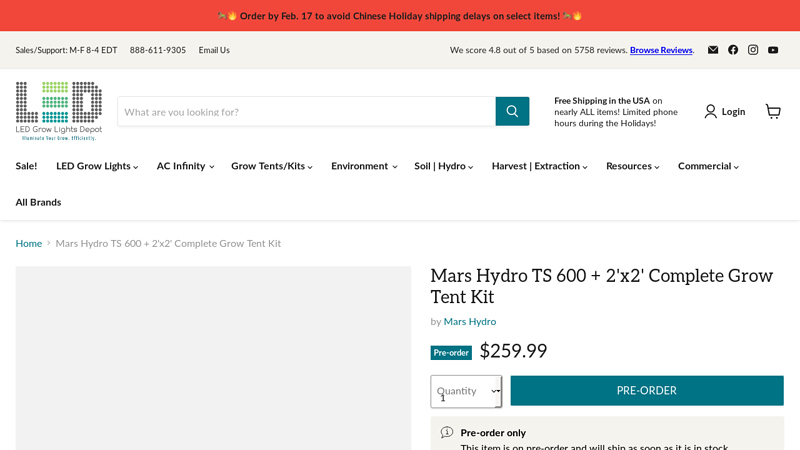The image size is (800, 450).
Task: Click the Mars Hydro brand link
Action: click(x=470, y=321)
